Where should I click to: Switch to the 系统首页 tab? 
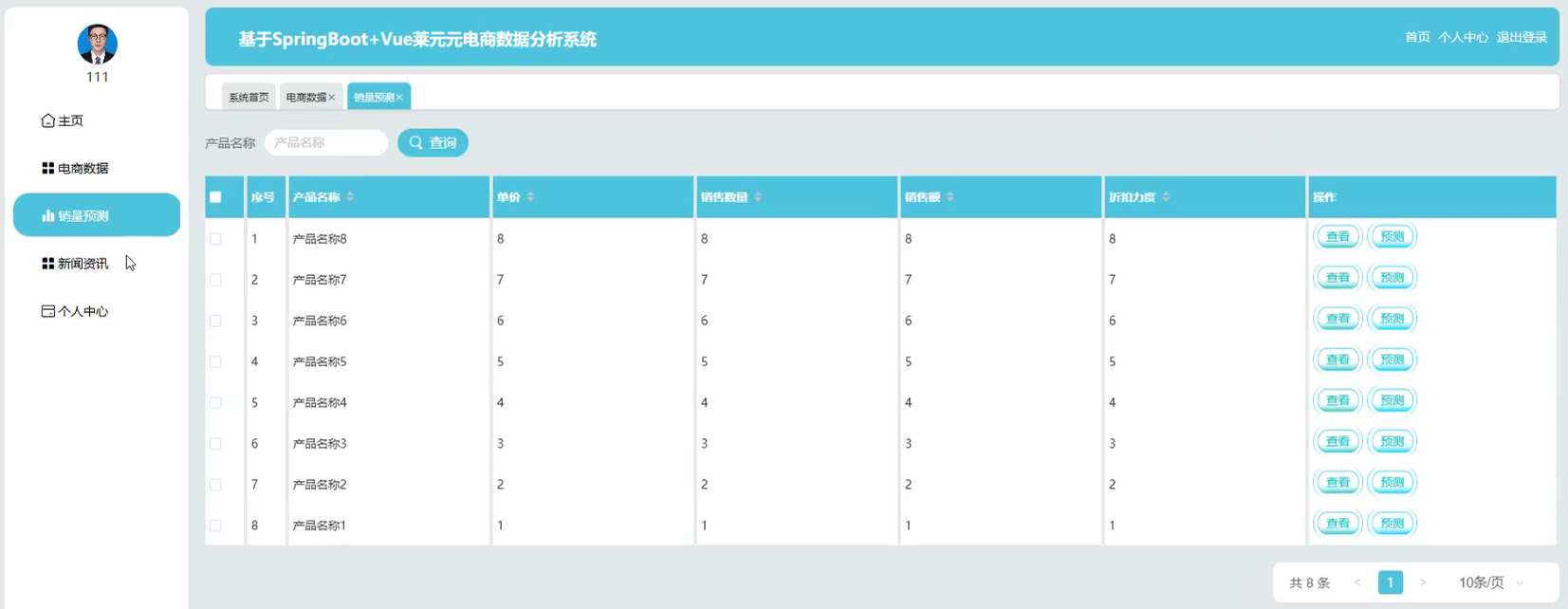249,97
